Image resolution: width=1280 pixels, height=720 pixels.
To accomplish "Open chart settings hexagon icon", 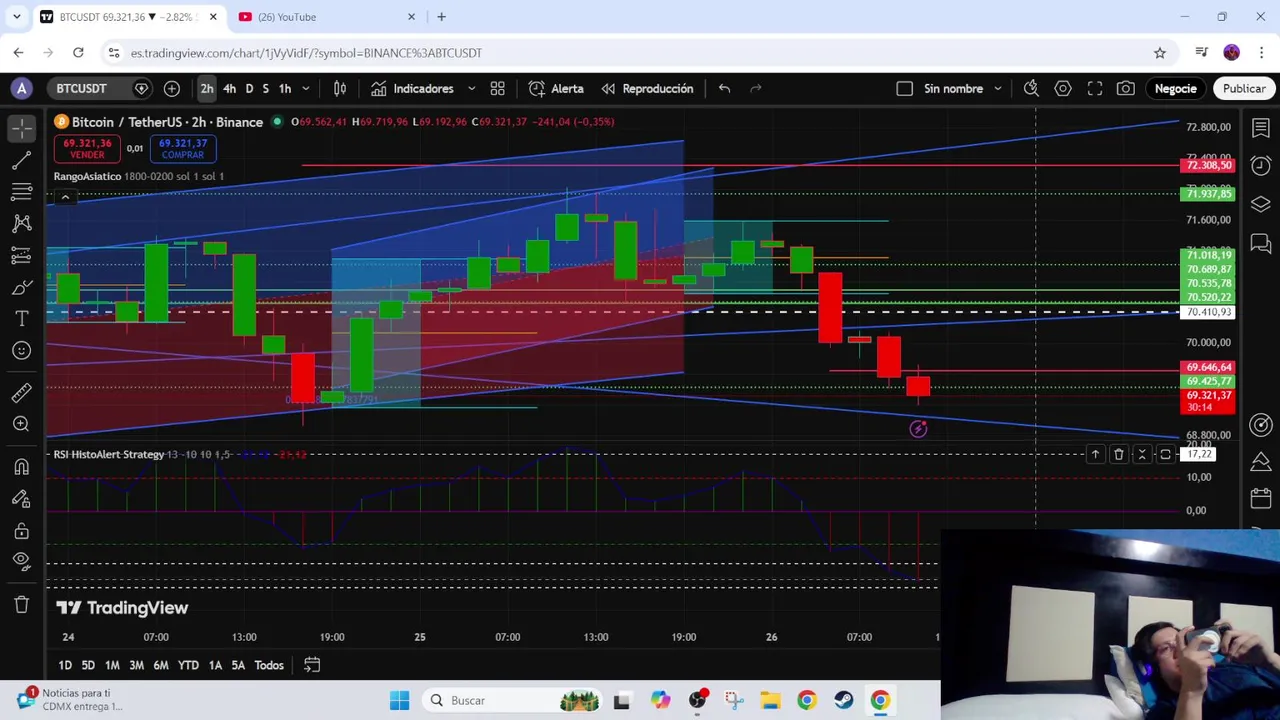I will click(1063, 89).
